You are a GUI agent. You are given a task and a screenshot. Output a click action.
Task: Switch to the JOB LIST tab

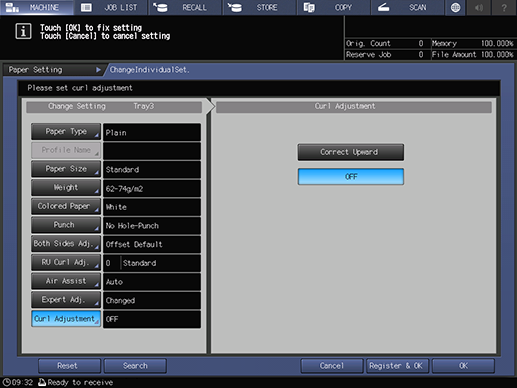110,7
